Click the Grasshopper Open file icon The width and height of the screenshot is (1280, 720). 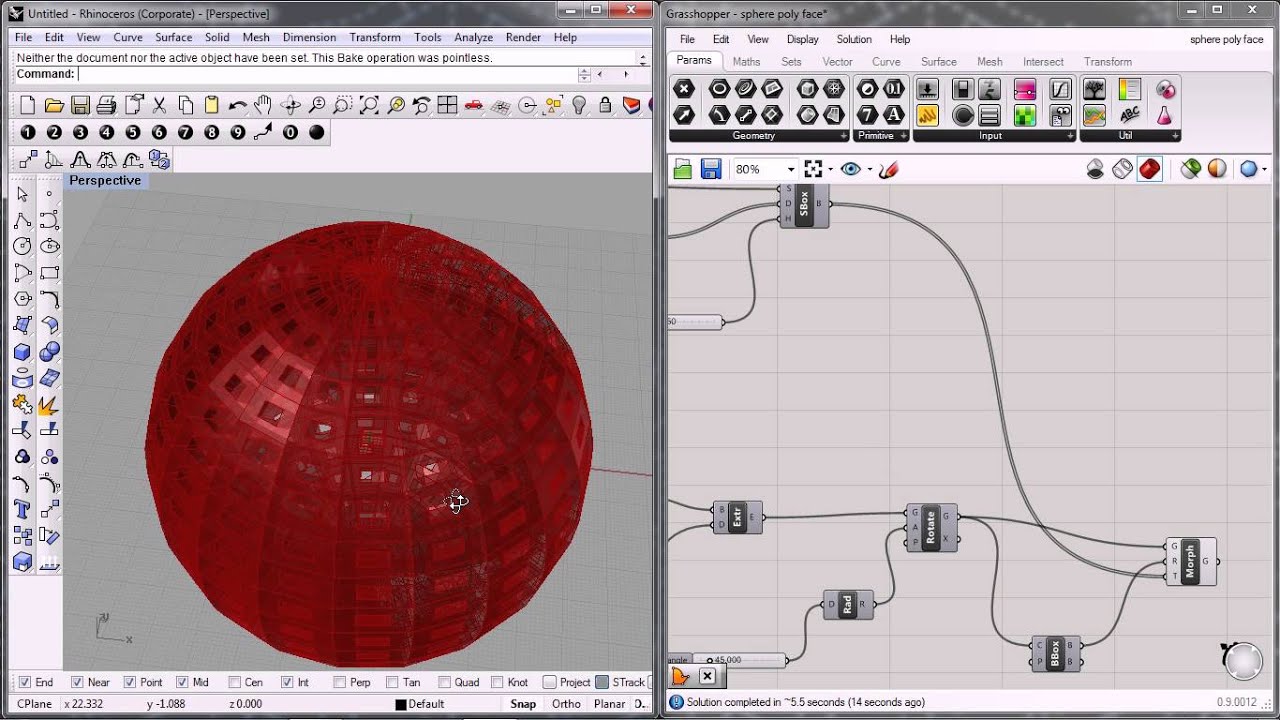[683, 169]
